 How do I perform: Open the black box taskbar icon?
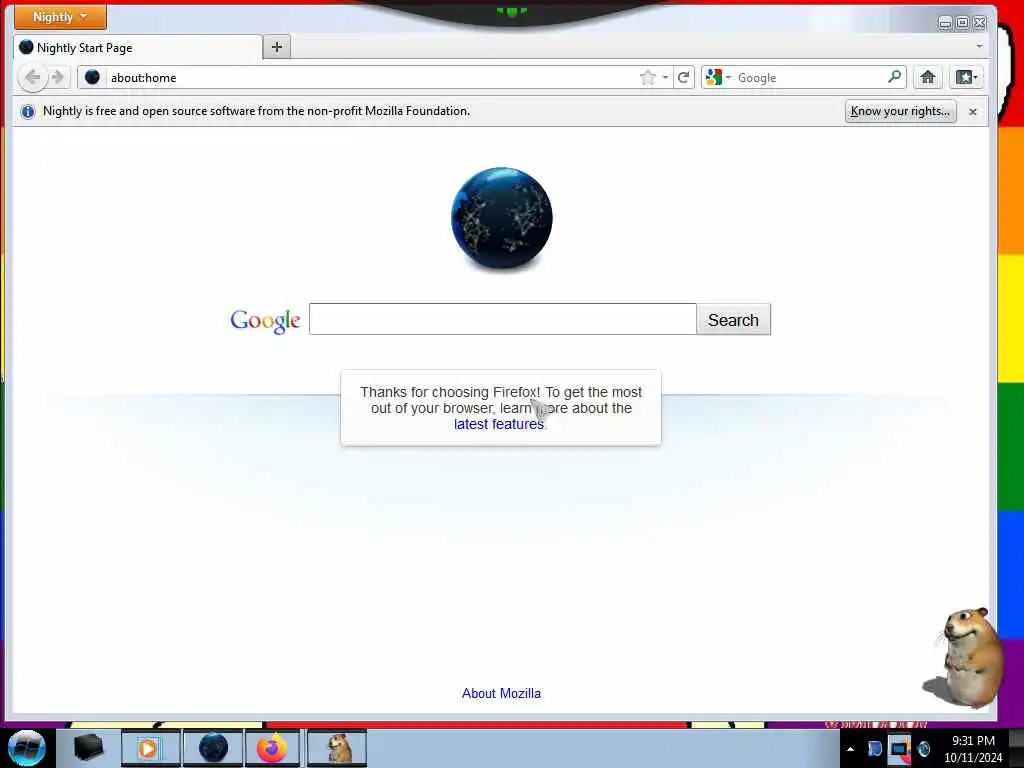pos(88,748)
